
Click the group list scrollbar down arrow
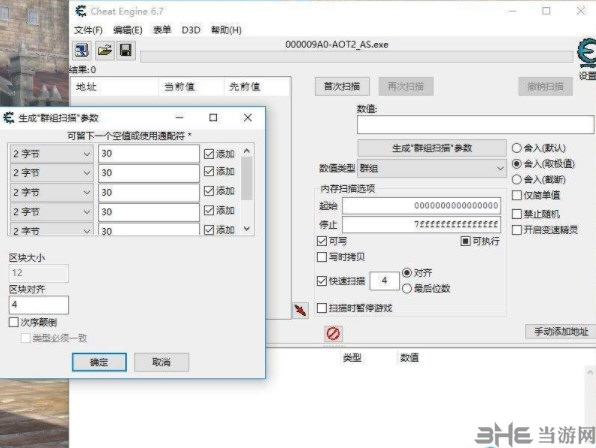click(247, 229)
